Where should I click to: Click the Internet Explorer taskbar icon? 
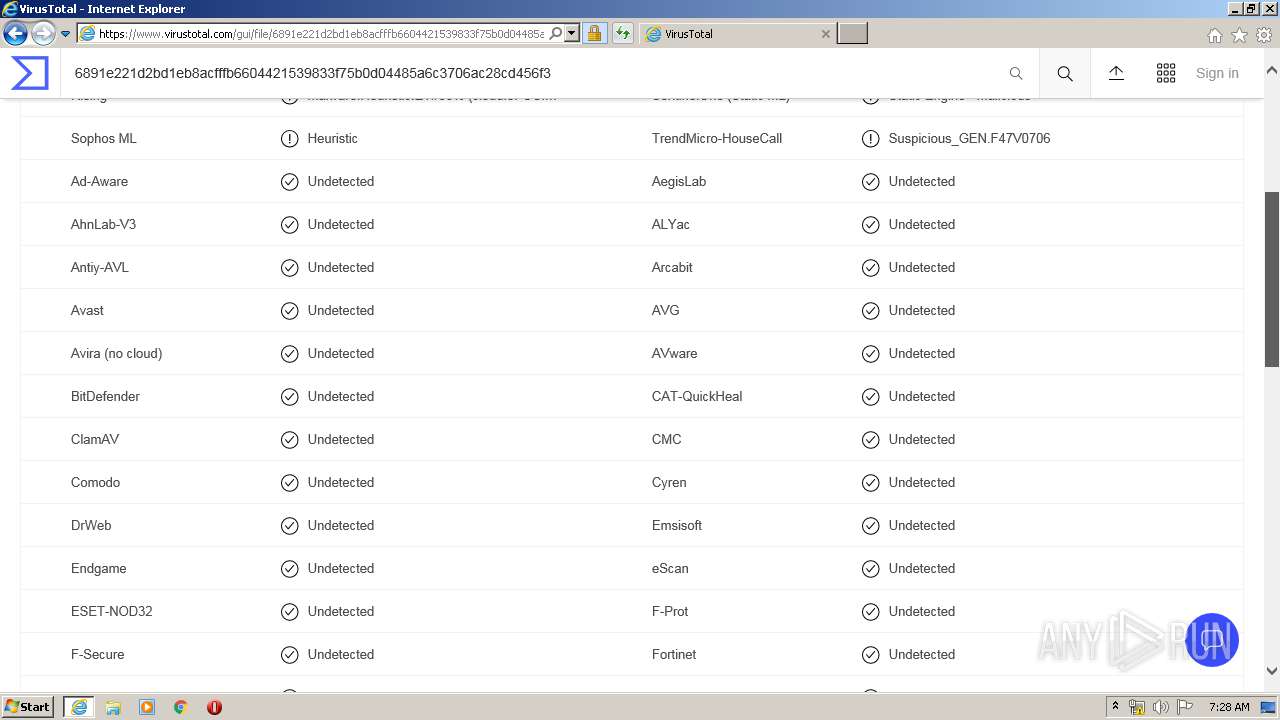tap(79, 707)
